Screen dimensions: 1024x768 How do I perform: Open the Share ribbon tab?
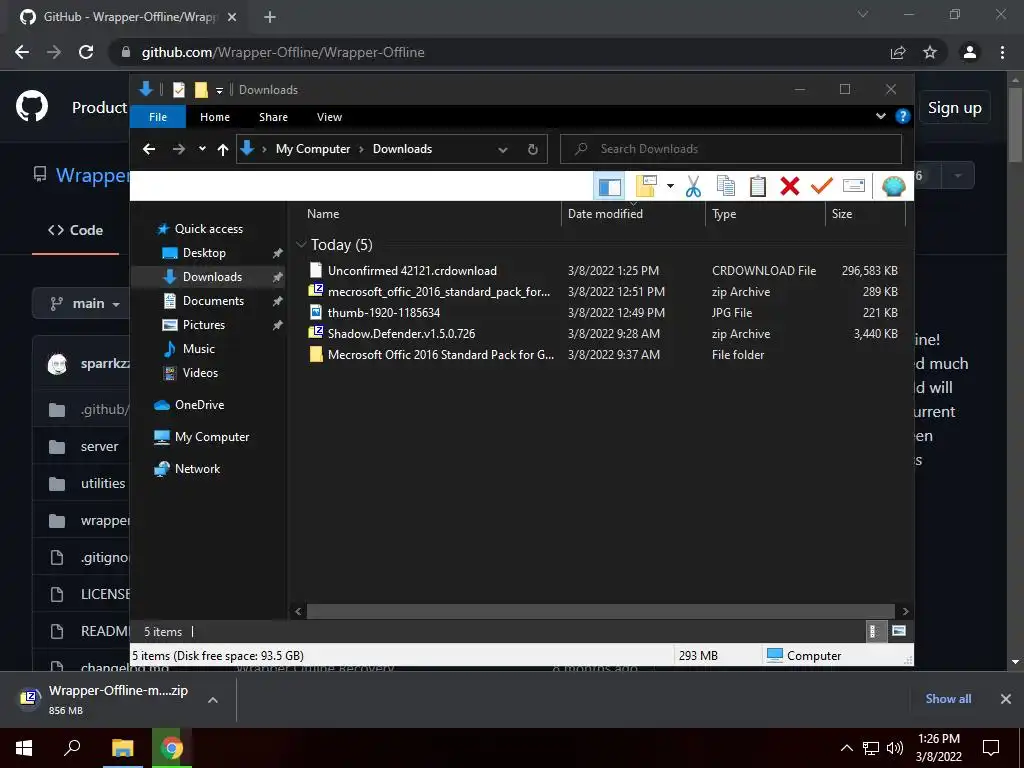click(x=273, y=117)
